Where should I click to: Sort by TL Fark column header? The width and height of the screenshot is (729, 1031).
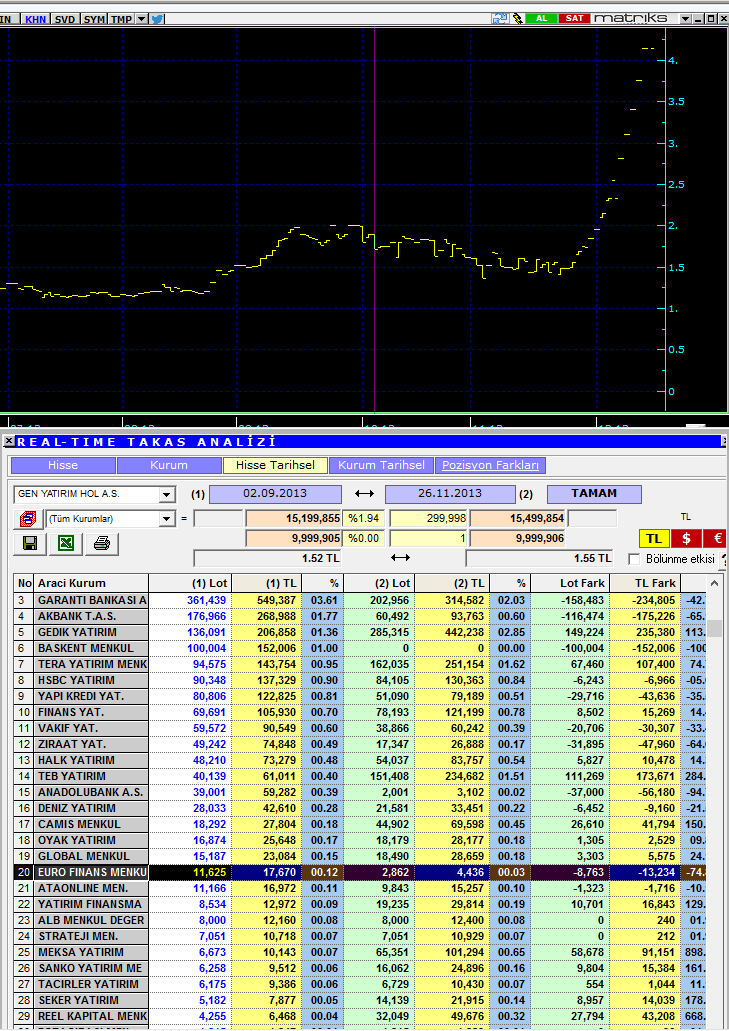point(645,583)
